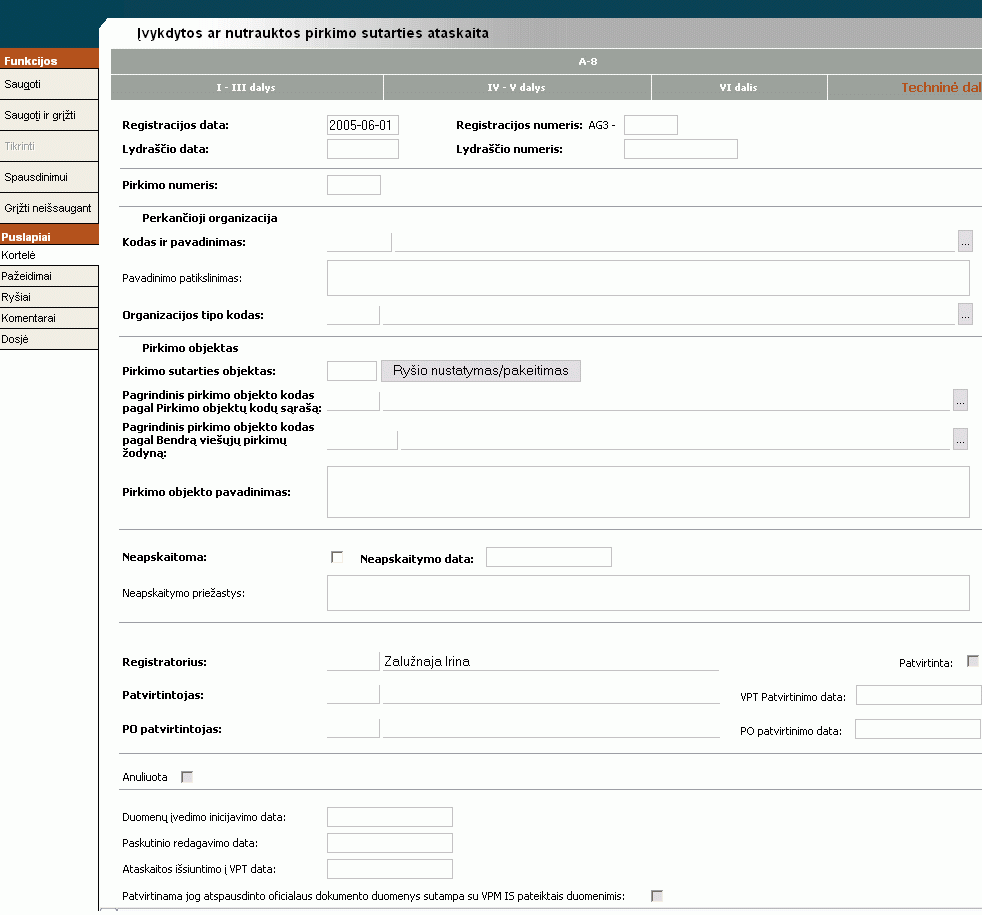Click the Saugoti function button
The image size is (982, 915).
49,84
